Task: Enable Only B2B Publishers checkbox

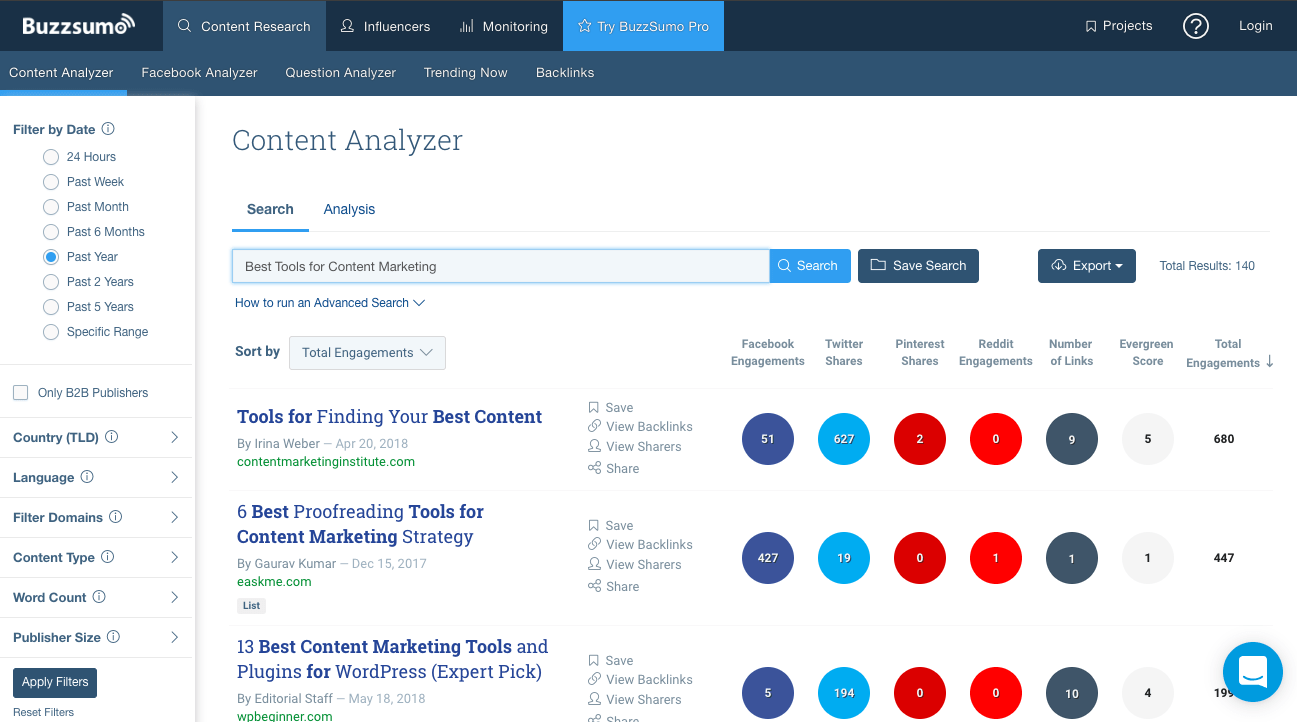Action: (x=20, y=393)
